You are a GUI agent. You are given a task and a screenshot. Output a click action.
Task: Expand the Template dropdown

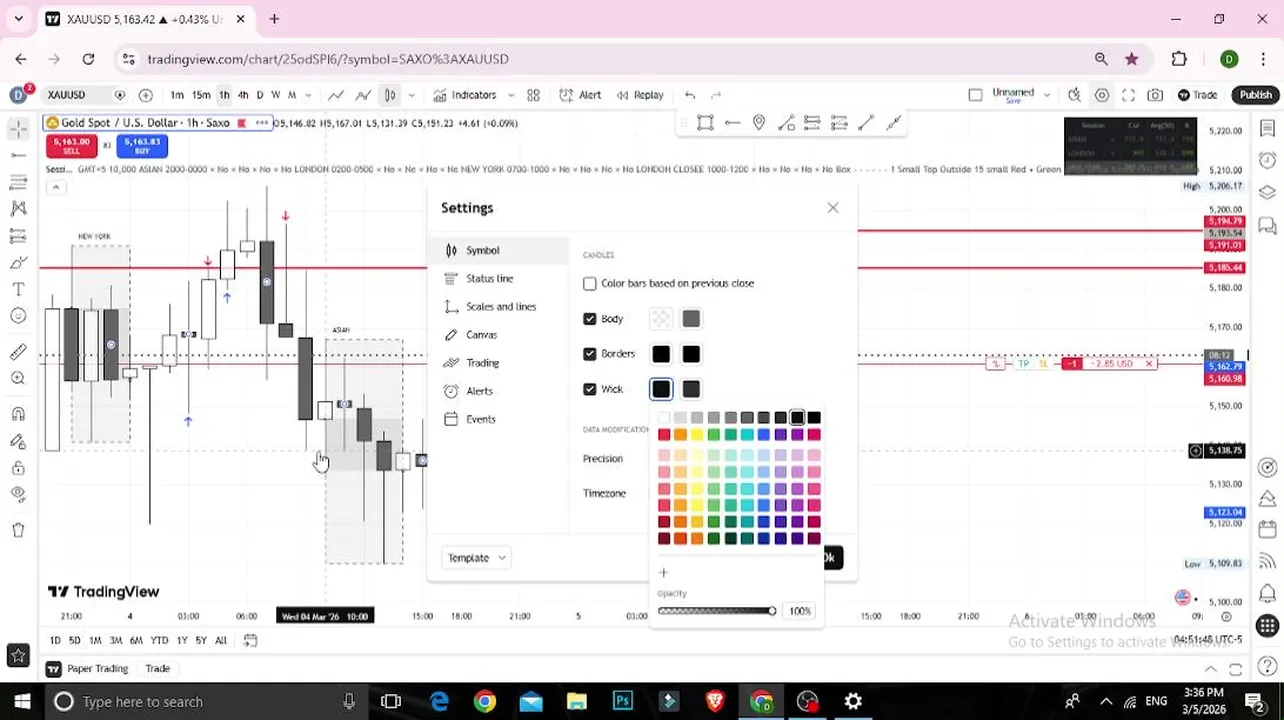click(x=476, y=558)
